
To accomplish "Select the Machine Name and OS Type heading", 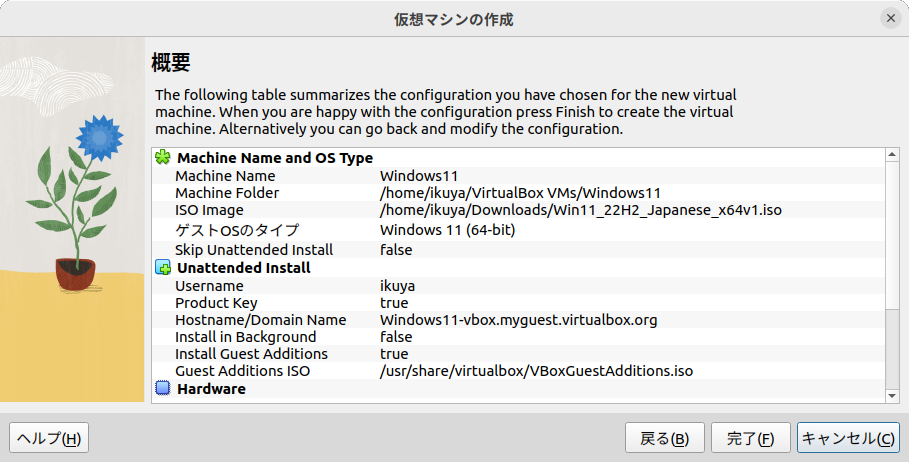I will click(275, 158).
